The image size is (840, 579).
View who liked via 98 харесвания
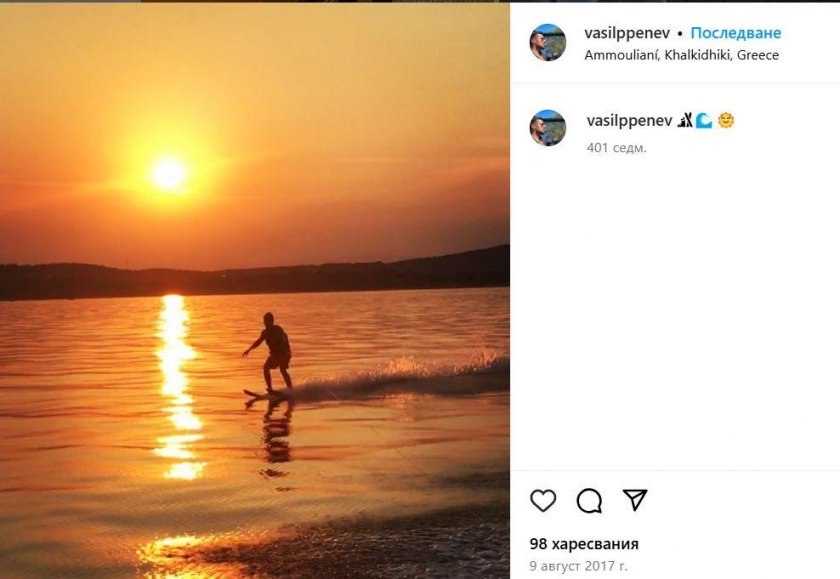(584, 544)
